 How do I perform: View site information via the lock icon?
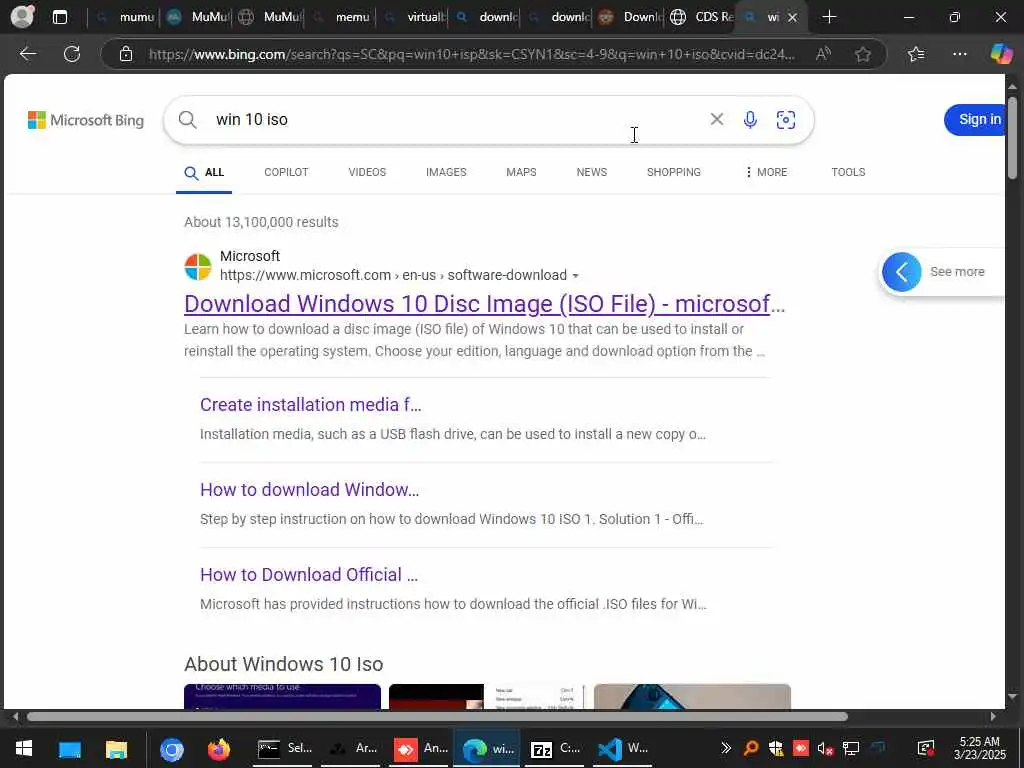(126, 54)
